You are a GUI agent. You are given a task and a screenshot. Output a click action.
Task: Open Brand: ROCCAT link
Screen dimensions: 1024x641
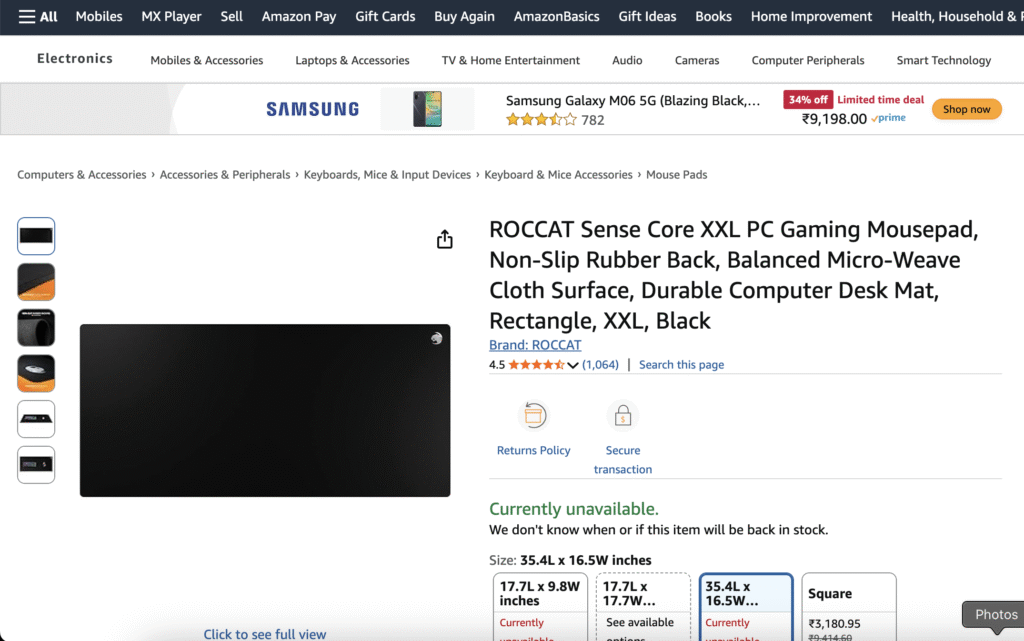tap(535, 345)
